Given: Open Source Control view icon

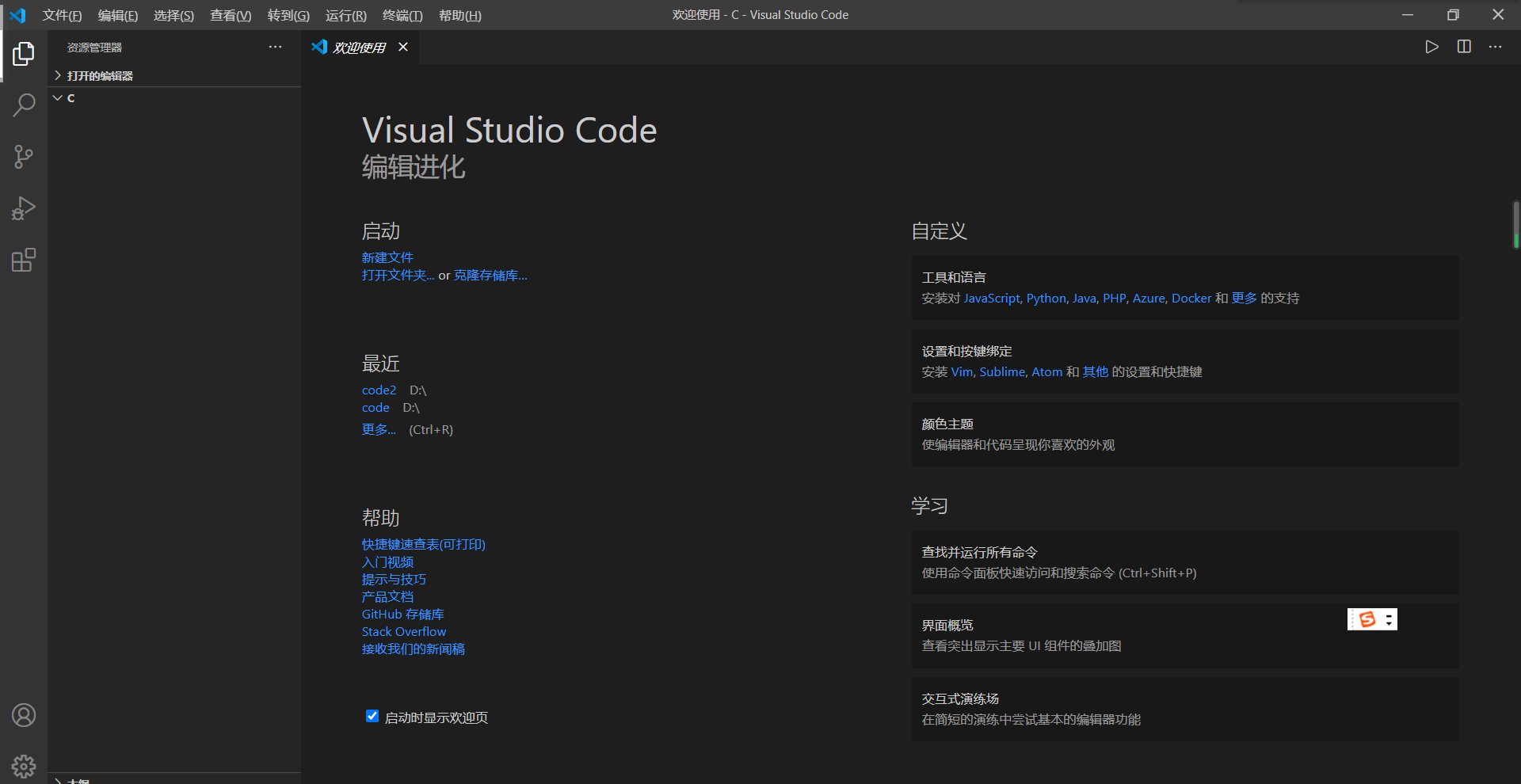Looking at the screenshot, I should pyautogui.click(x=24, y=157).
